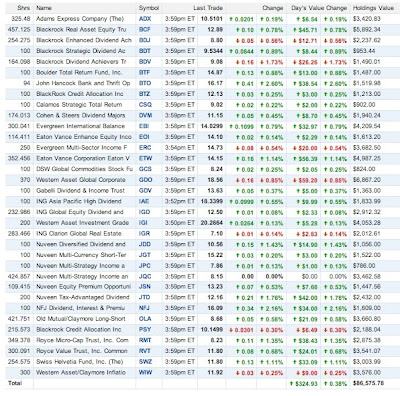Select total holdings value $86,575.78
Image resolution: width=400 pixels, height=396 pixels.
coord(368,383)
